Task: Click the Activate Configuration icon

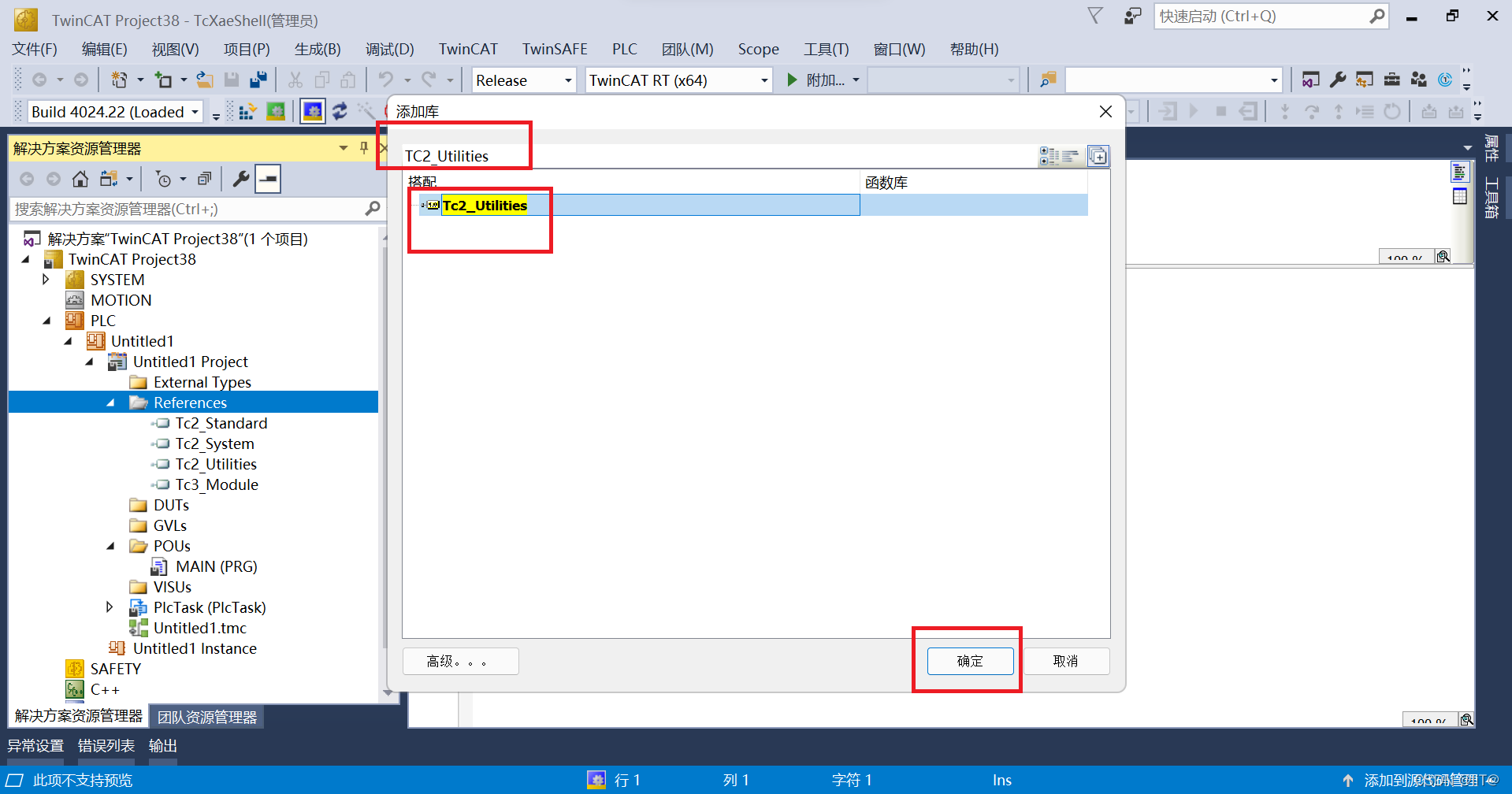Action: click(x=247, y=112)
